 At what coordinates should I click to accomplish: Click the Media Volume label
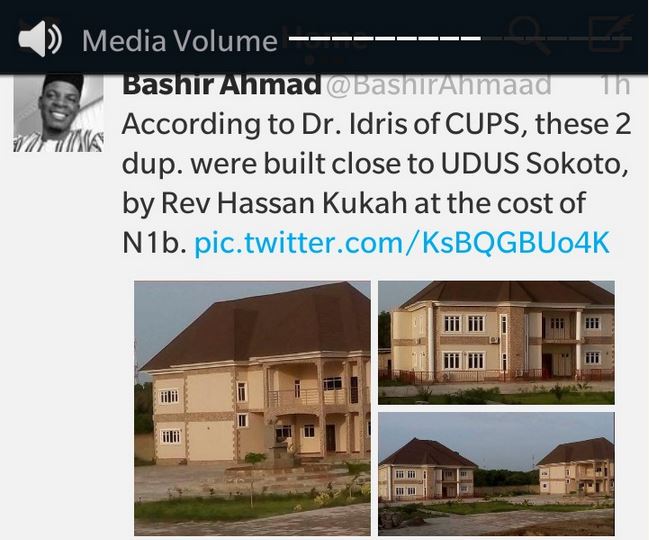180,41
